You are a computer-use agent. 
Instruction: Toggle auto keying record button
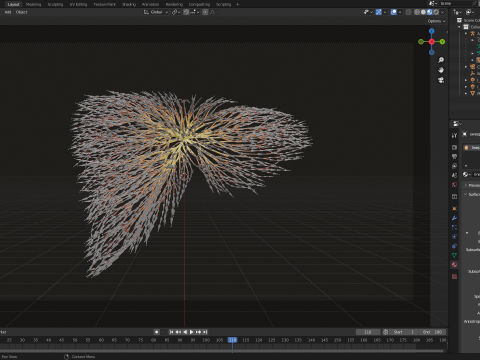point(157,332)
